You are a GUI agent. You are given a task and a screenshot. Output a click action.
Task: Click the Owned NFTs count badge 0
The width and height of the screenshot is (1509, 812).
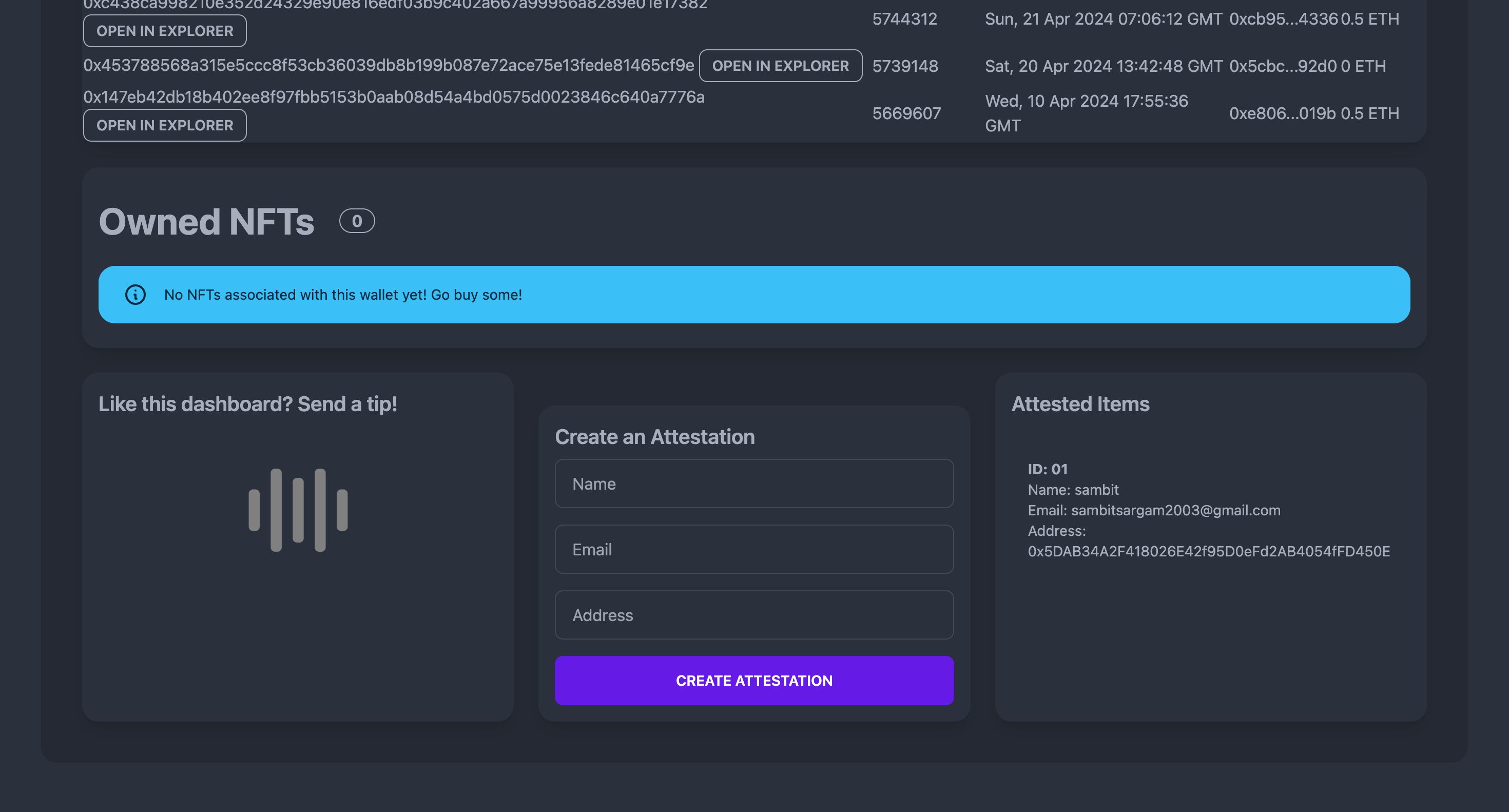[357, 221]
